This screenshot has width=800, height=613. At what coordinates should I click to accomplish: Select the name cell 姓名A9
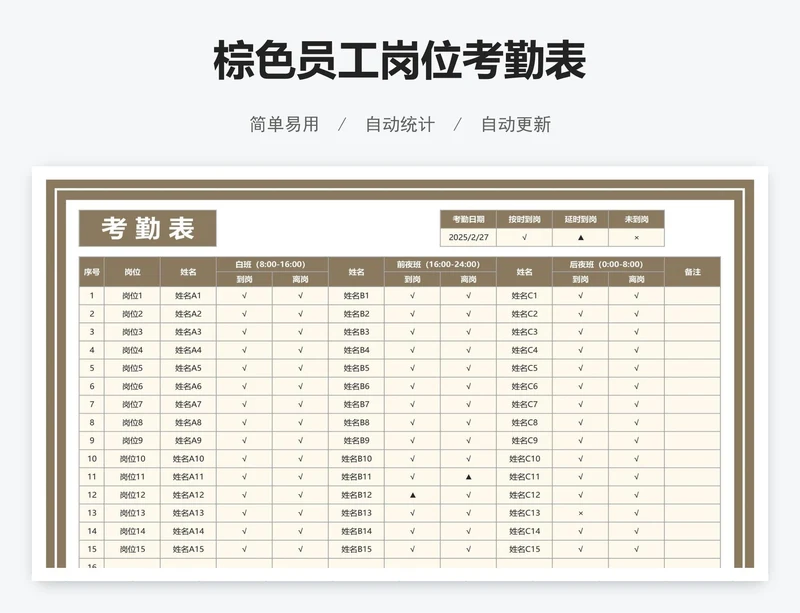tap(188, 440)
